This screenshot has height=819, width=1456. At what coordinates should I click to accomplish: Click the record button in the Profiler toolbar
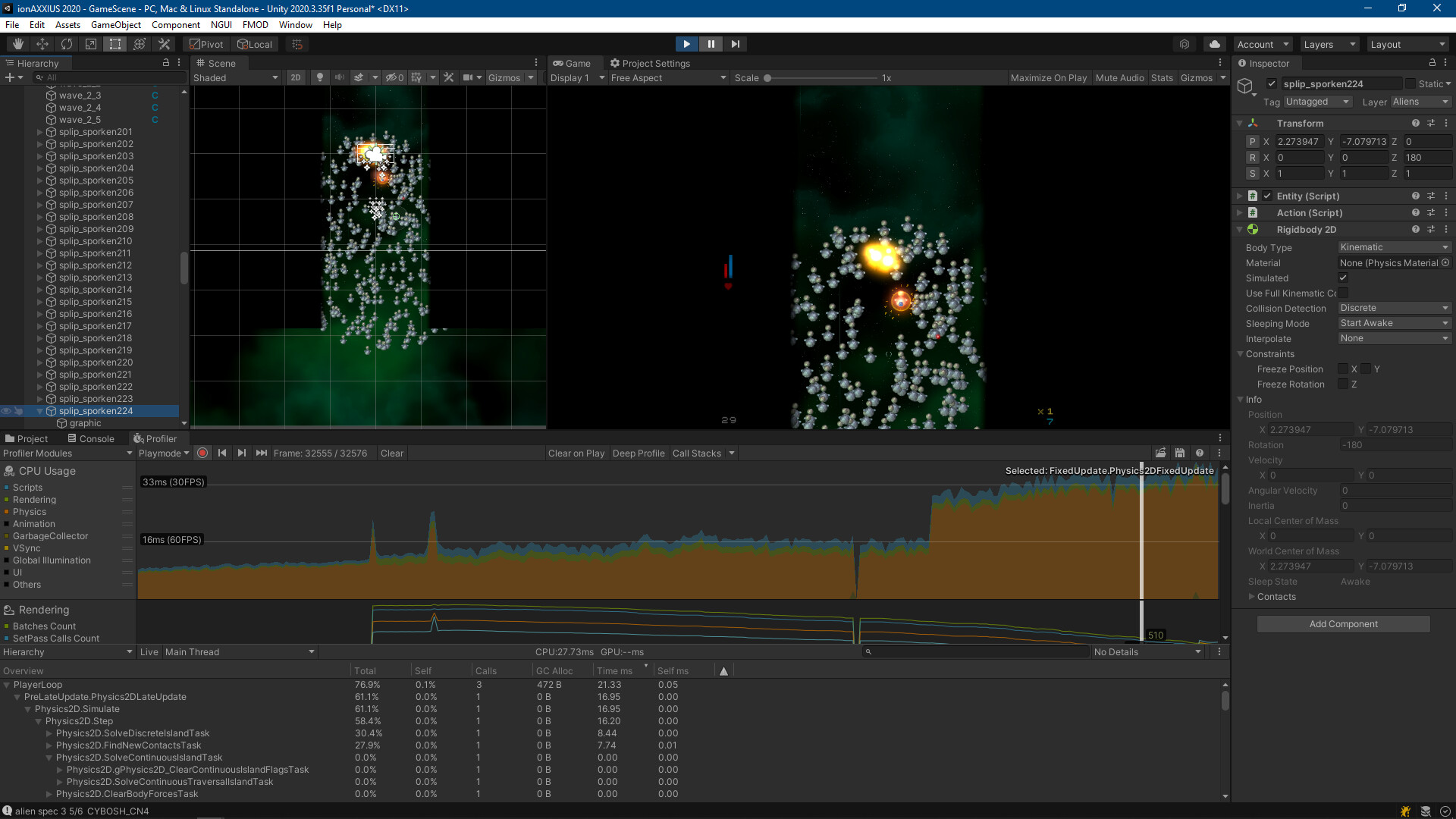[x=202, y=453]
